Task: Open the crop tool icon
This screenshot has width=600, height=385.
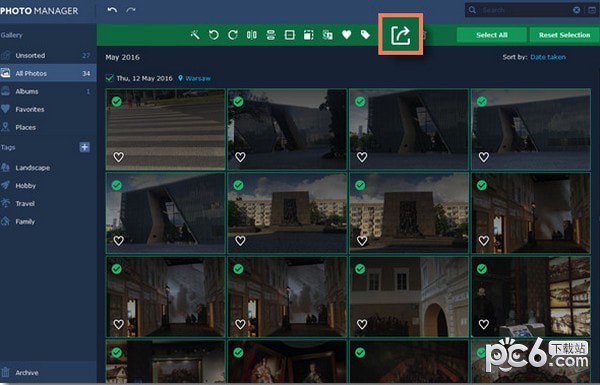Action: [x=290, y=35]
